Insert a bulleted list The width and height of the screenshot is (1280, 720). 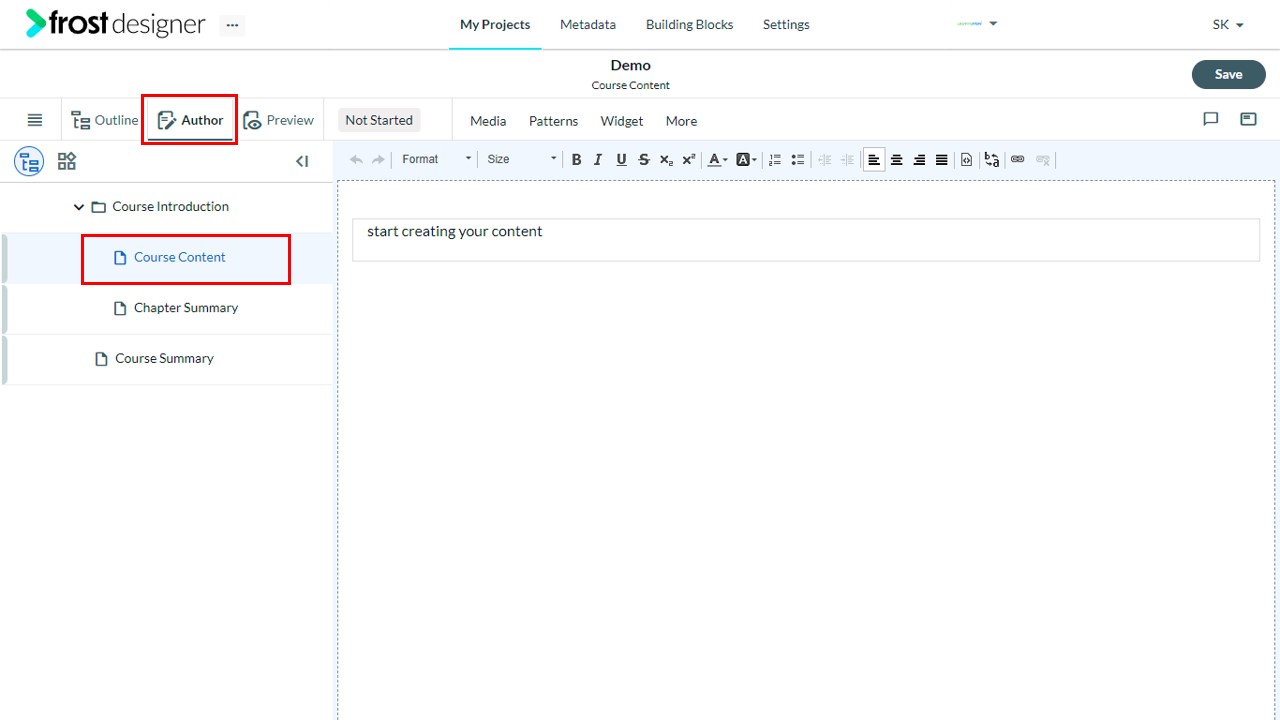(798, 160)
